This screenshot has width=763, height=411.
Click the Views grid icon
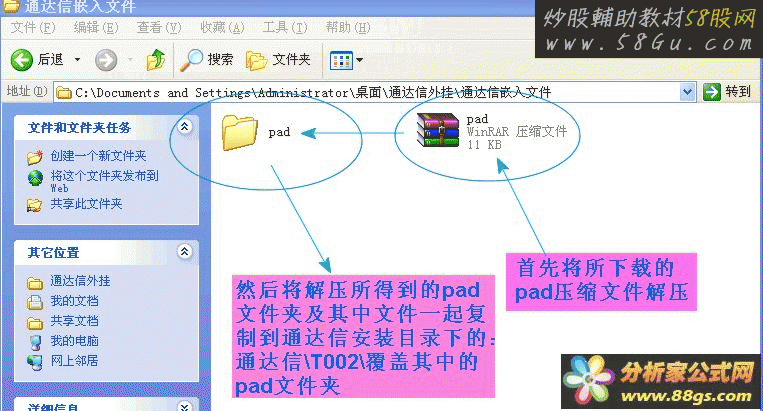(x=341, y=60)
